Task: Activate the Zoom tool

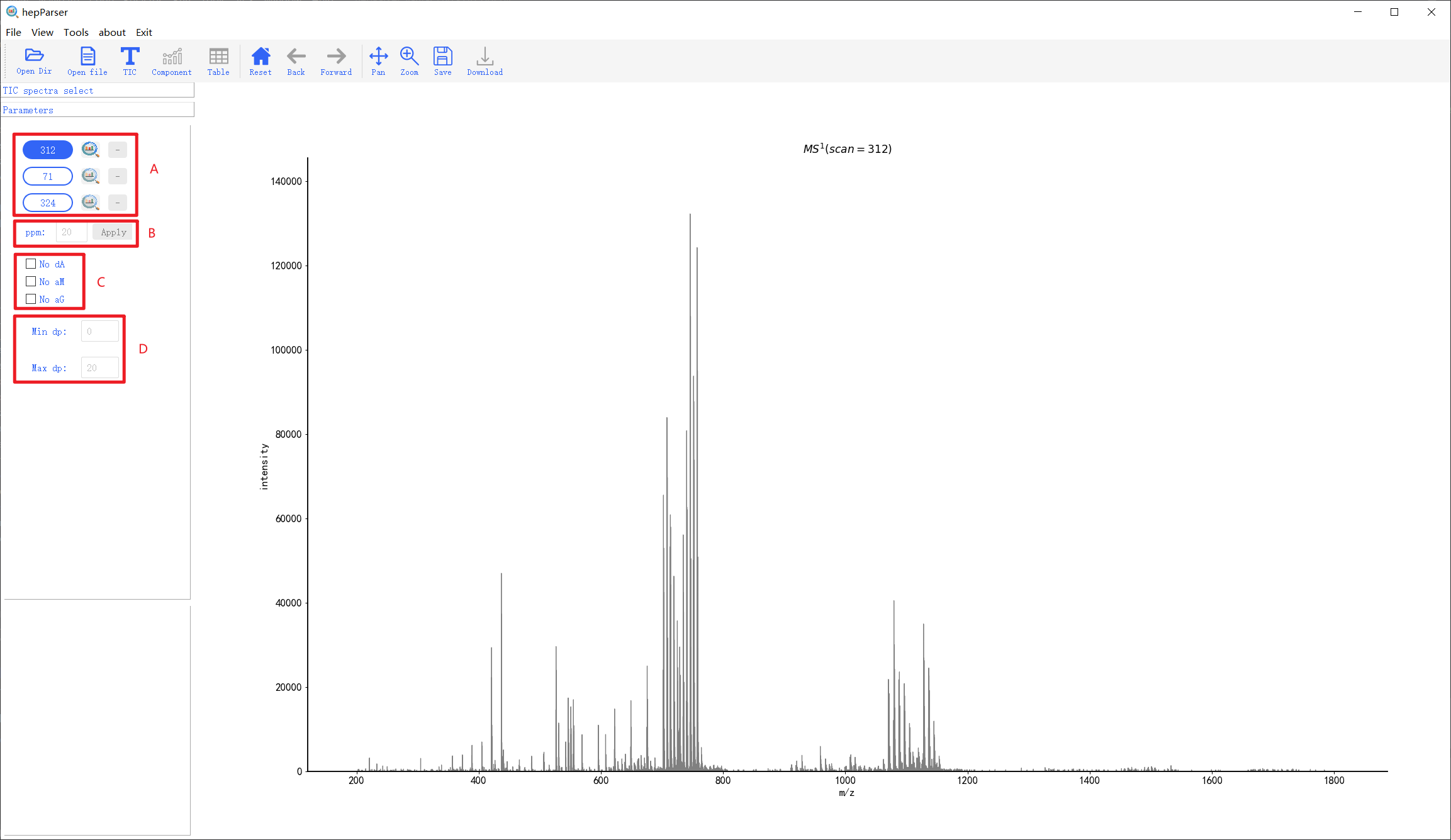Action: (409, 61)
